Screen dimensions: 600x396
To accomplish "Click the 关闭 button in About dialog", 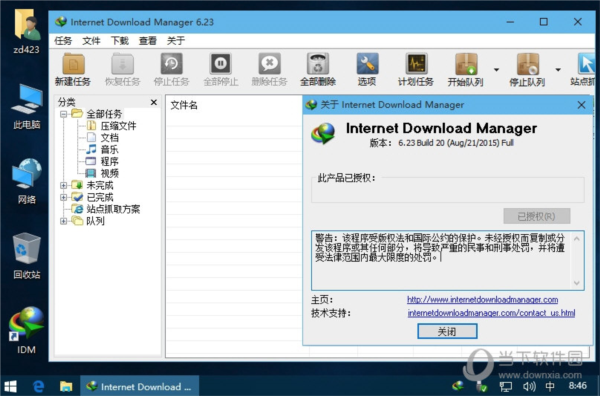I will point(447,331).
